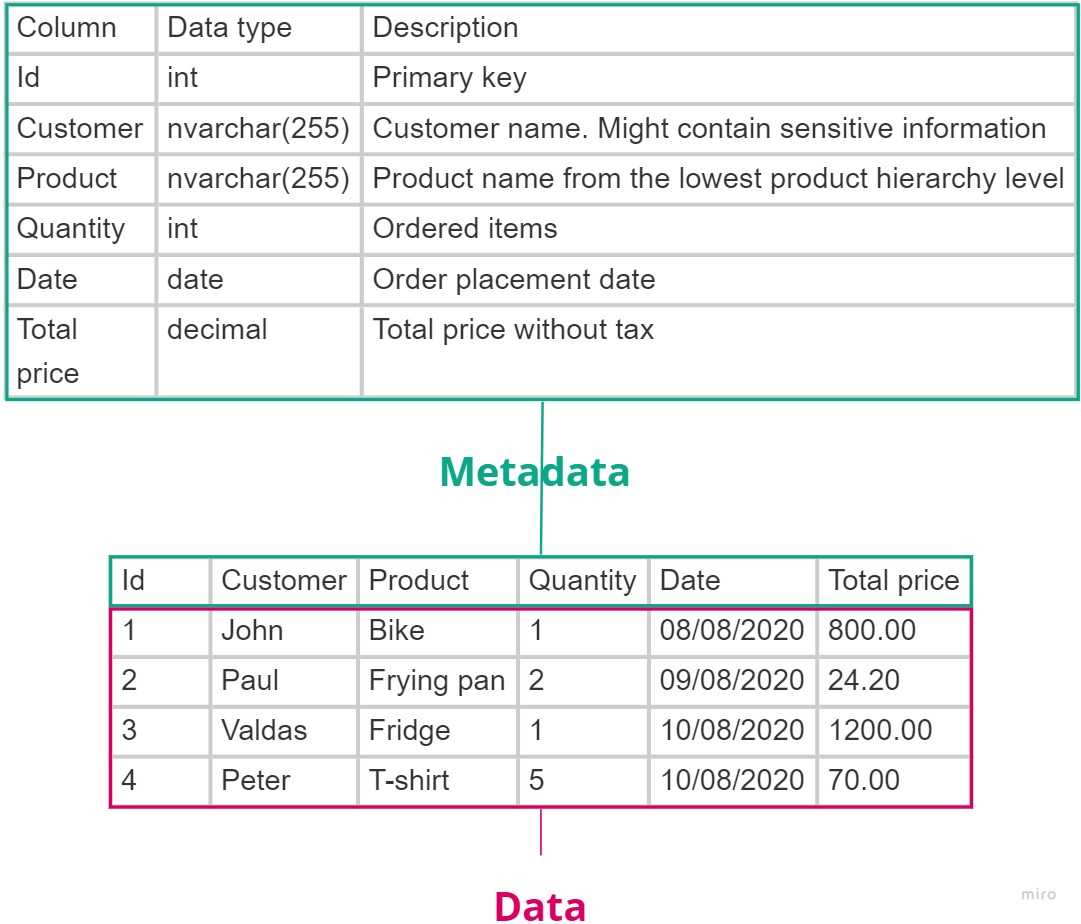Select the Description header cell
Screen dimensions: 1081x924
(718, 28)
